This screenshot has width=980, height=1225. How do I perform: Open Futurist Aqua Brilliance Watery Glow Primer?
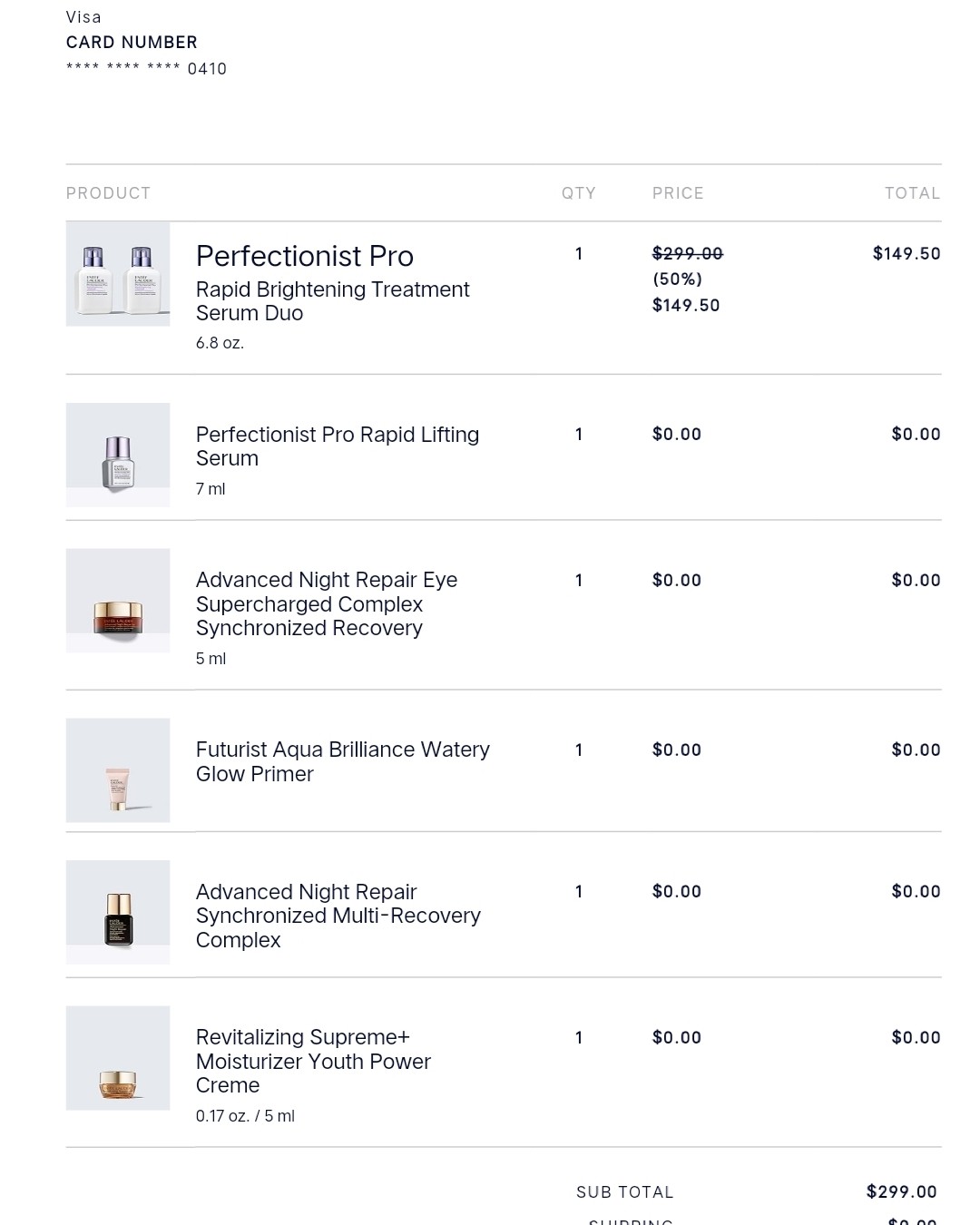(x=342, y=761)
